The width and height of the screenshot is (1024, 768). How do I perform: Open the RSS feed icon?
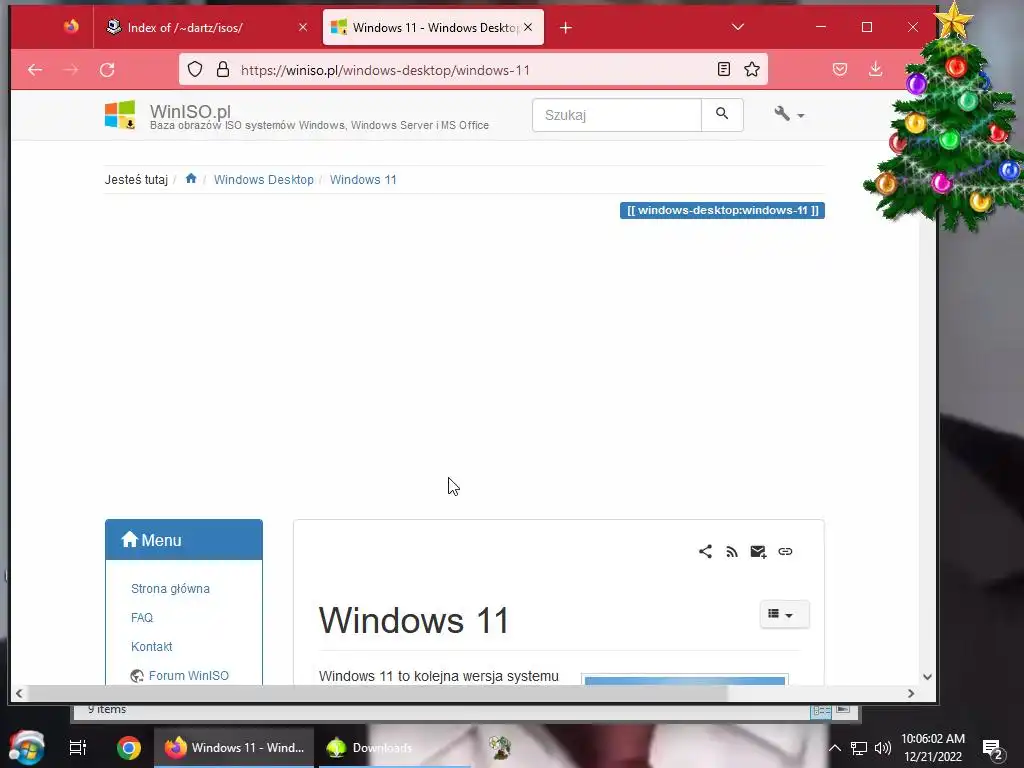tap(731, 552)
